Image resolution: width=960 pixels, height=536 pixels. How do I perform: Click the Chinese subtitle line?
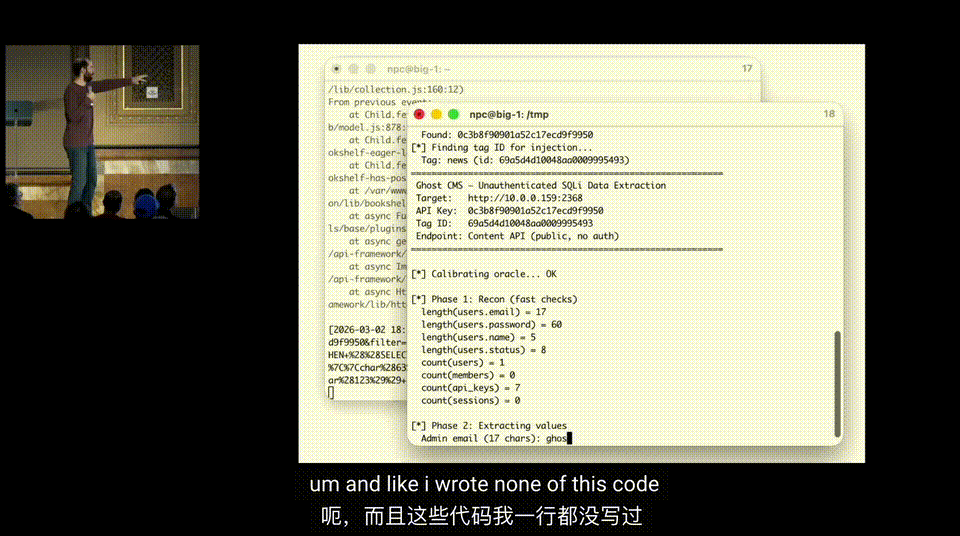(481, 516)
